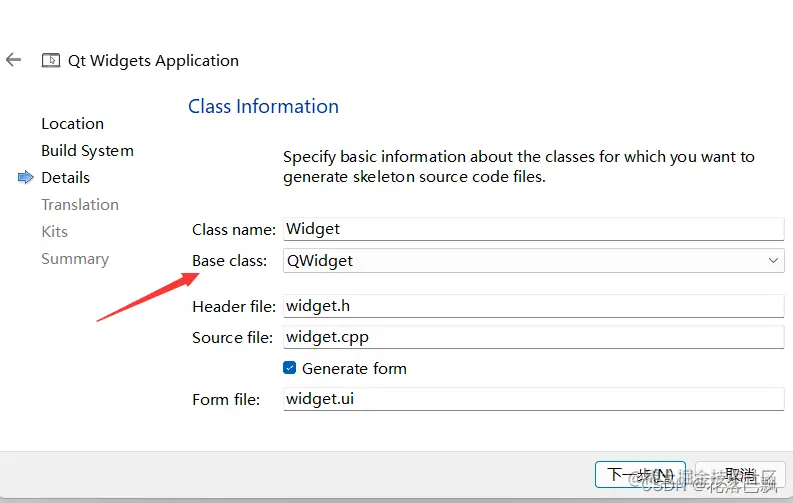Click the Qt Widgets Application window icon
793x503 pixels.
pos(51,60)
